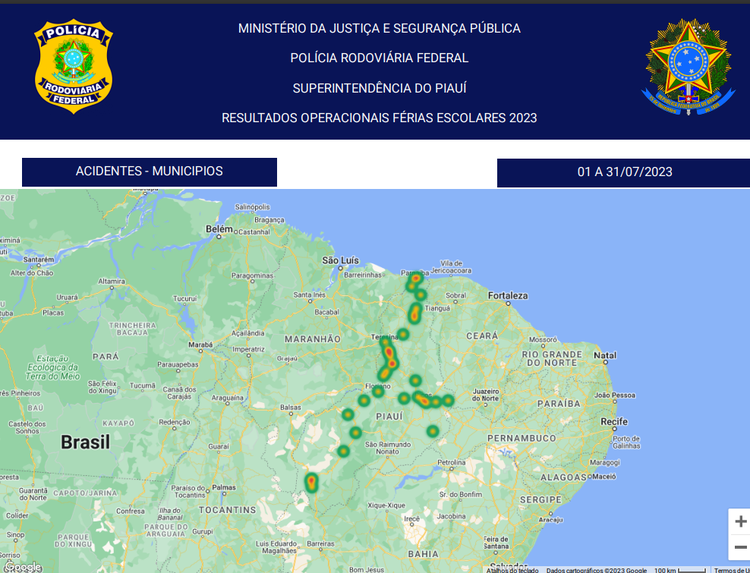Click the Imperatriz city label
The height and width of the screenshot is (573, 750).
tap(248, 349)
